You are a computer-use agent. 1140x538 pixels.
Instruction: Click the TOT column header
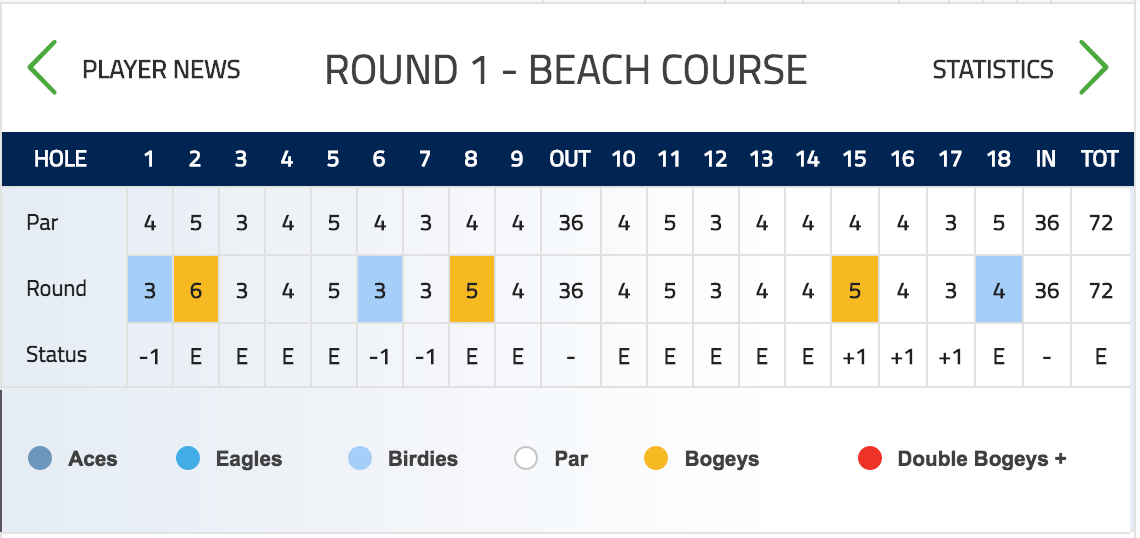1099,159
